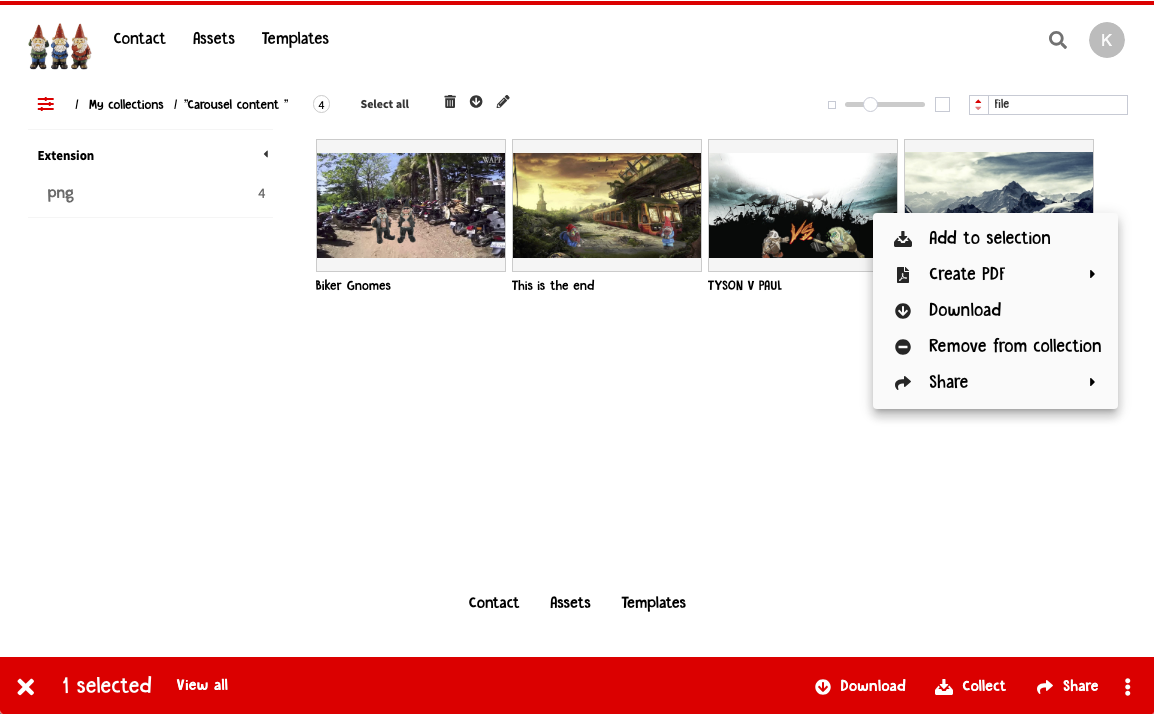
Task: Click Collect button in bottom bar
Action: (970, 686)
